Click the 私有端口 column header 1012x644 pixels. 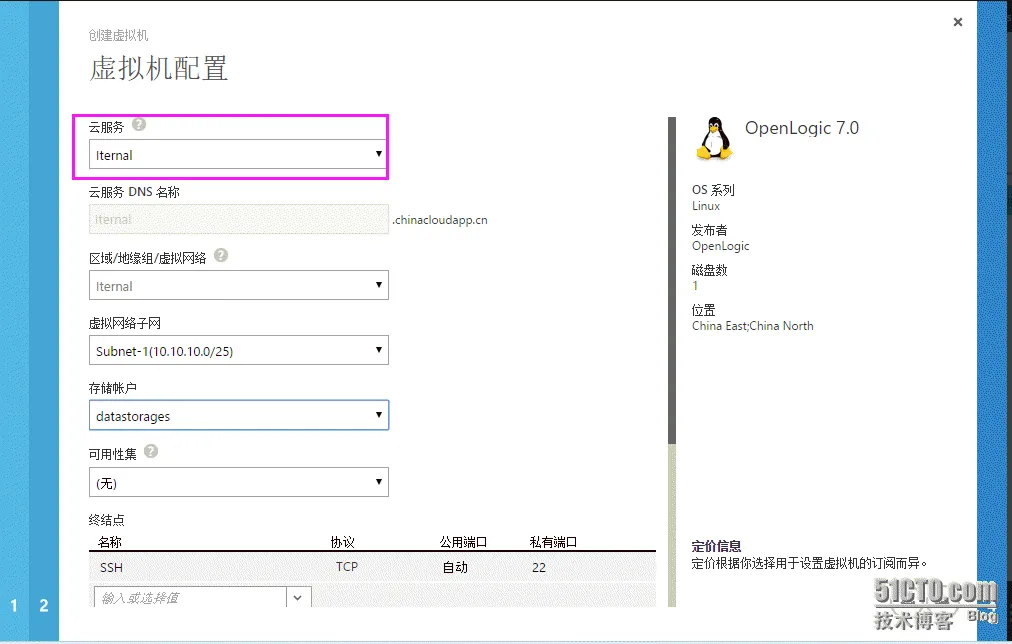click(x=554, y=542)
